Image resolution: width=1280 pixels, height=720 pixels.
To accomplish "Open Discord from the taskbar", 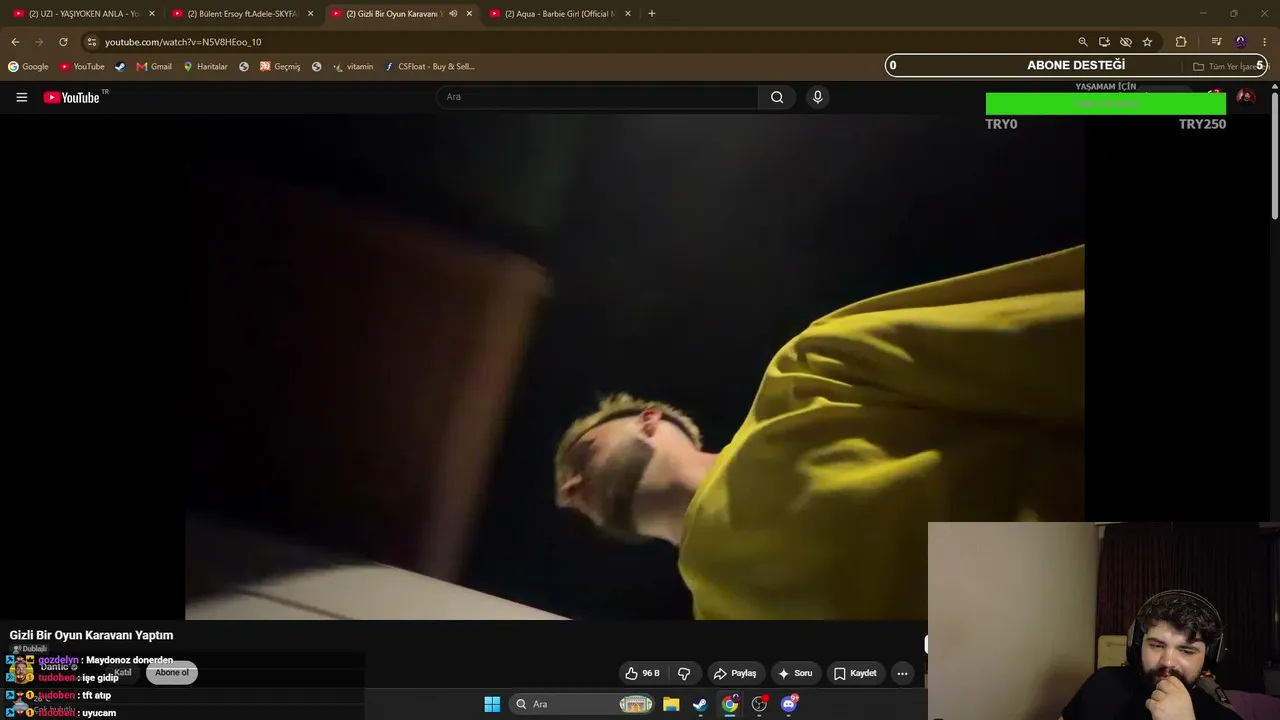I will coord(789,704).
